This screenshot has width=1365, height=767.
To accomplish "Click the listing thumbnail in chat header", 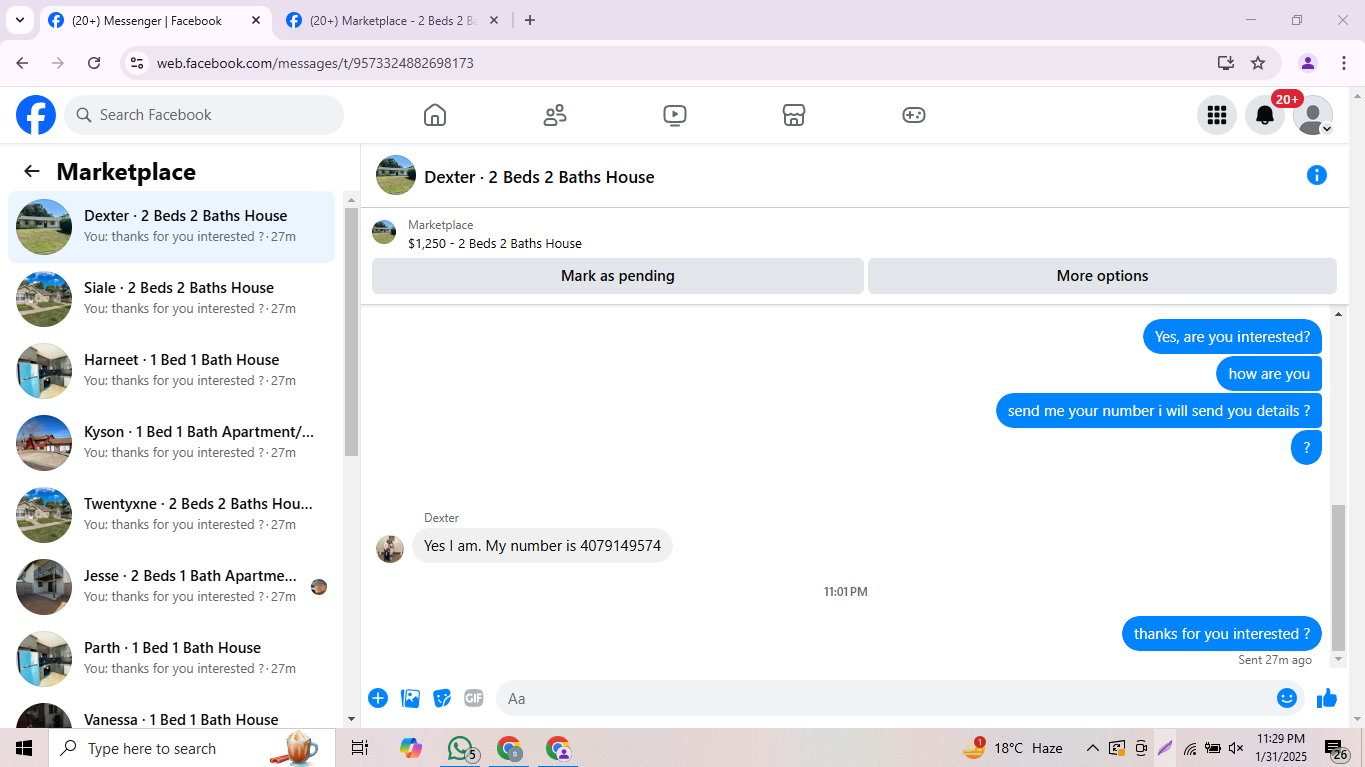I will point(396,175).
